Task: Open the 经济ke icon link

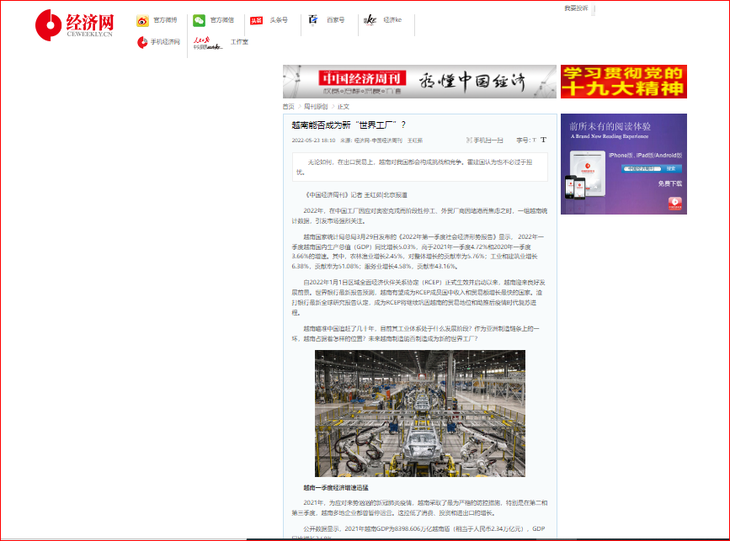Action: pos(370,20)
